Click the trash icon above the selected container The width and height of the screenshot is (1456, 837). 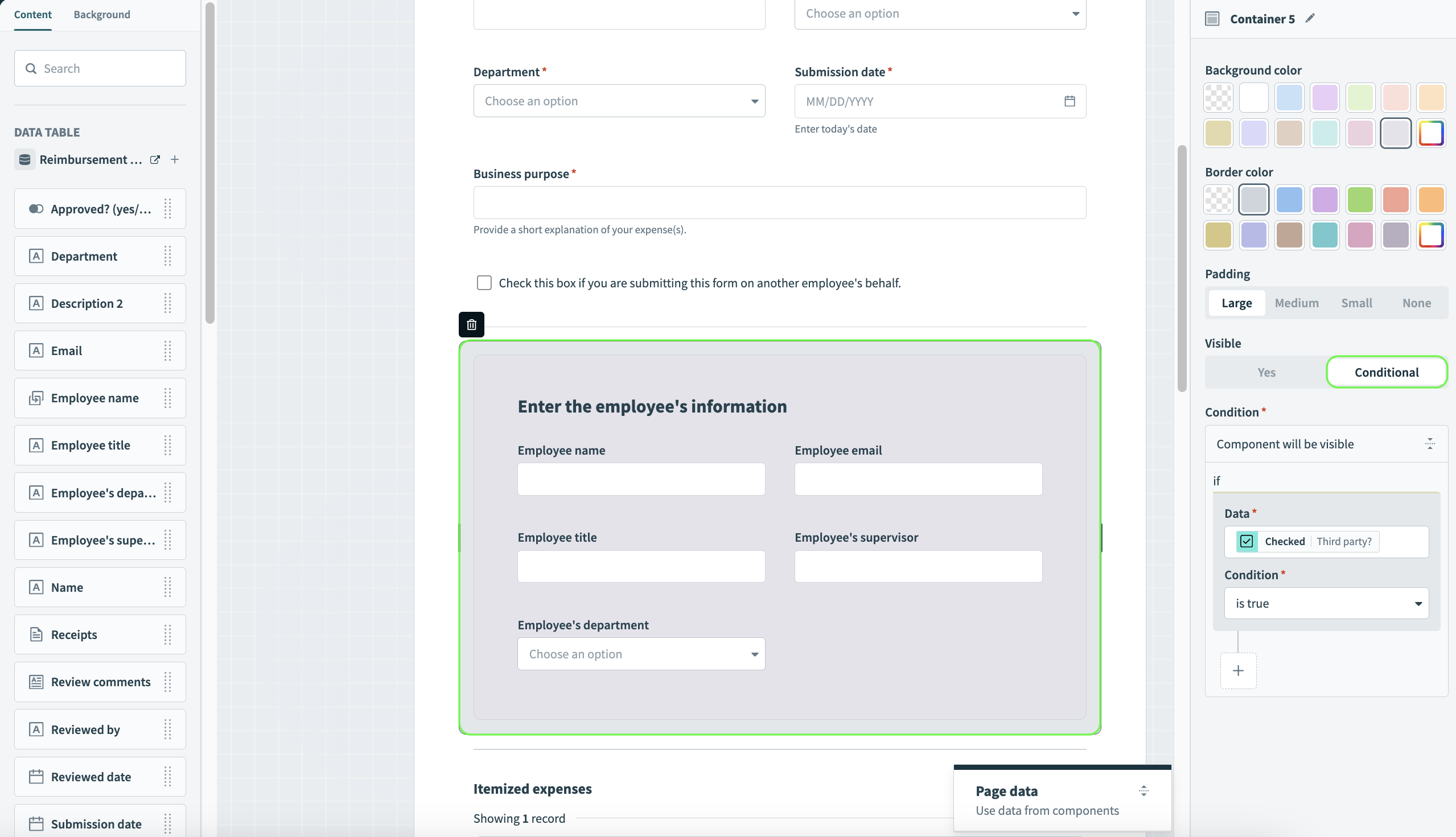471,324
